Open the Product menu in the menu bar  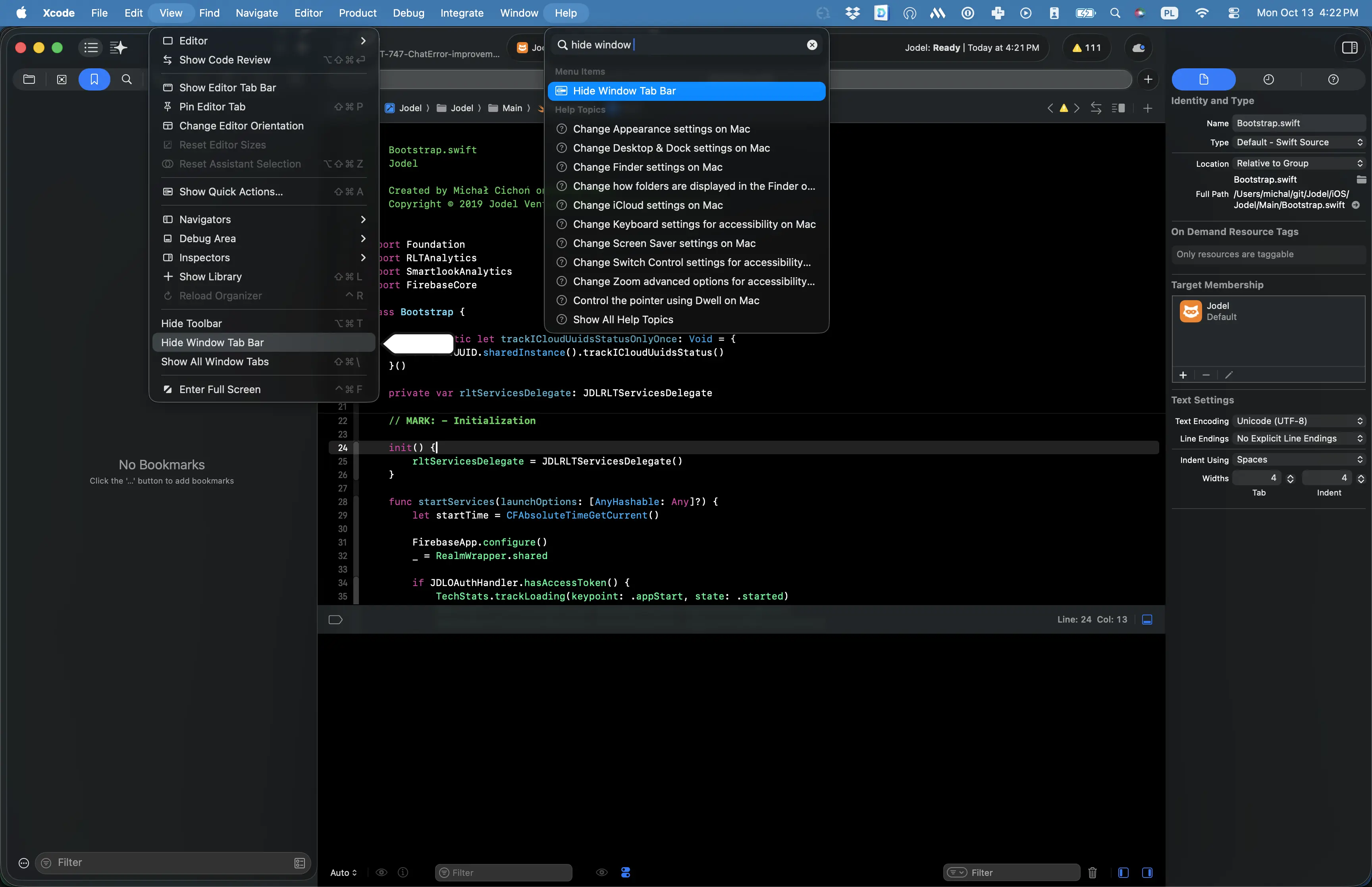358,13
